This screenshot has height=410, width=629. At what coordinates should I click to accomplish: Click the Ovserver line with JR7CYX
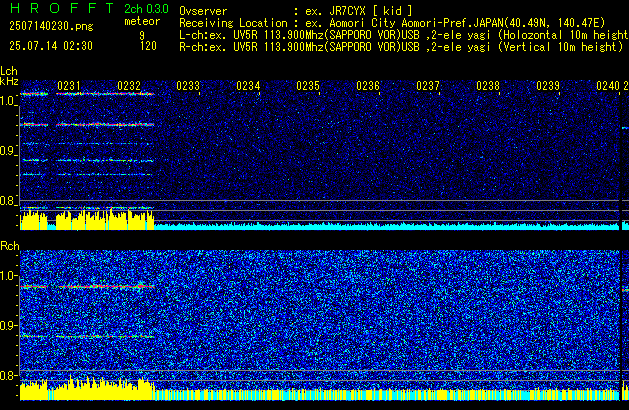[x=296, y=11]
